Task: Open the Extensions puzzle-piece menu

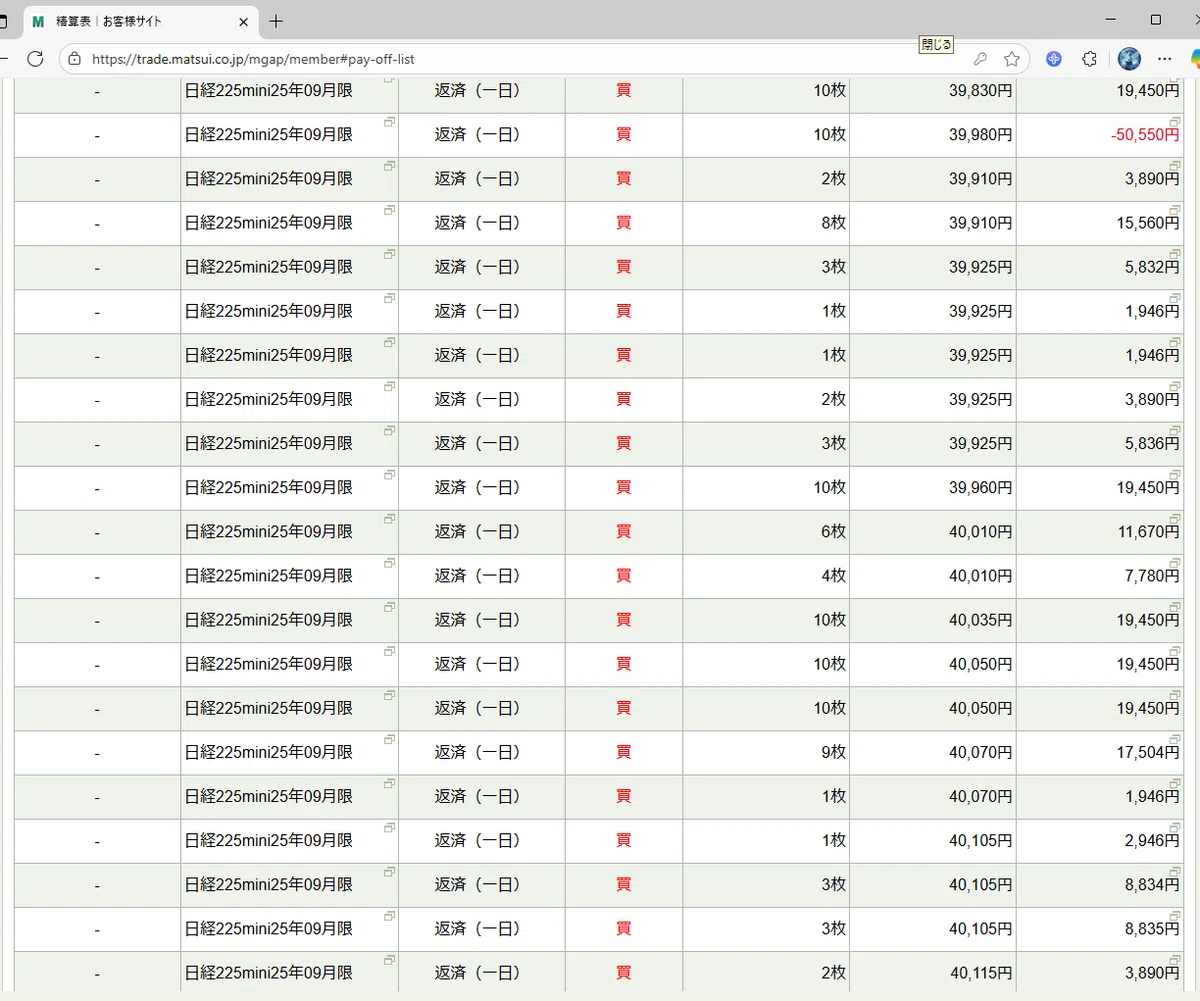Action: click(x=1090, y=59)
